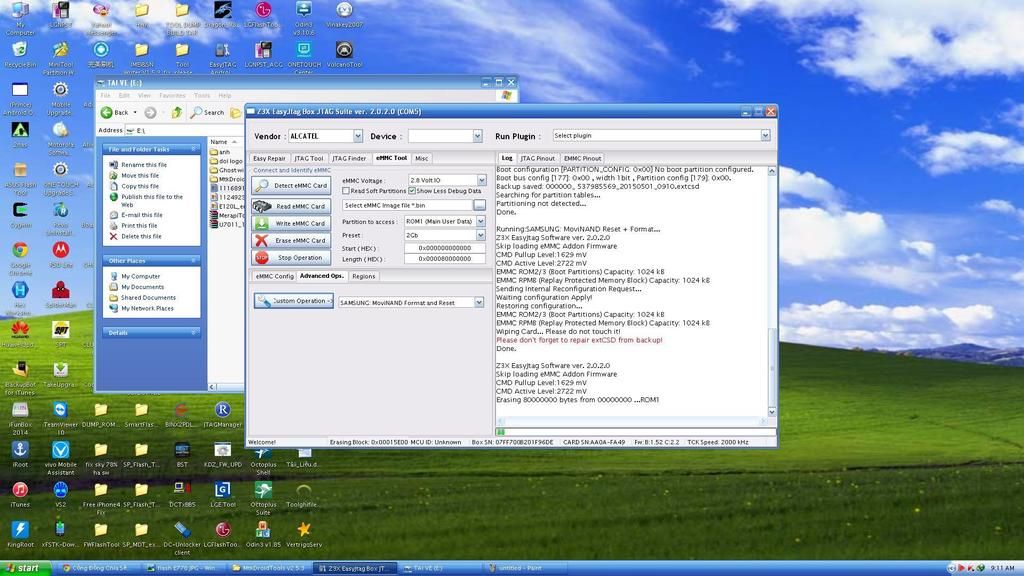This screenshot has width=1024, height=576.
Task: Open the EMMC Pinout tab
Action: pyautogui.click(x=583, y=158)
